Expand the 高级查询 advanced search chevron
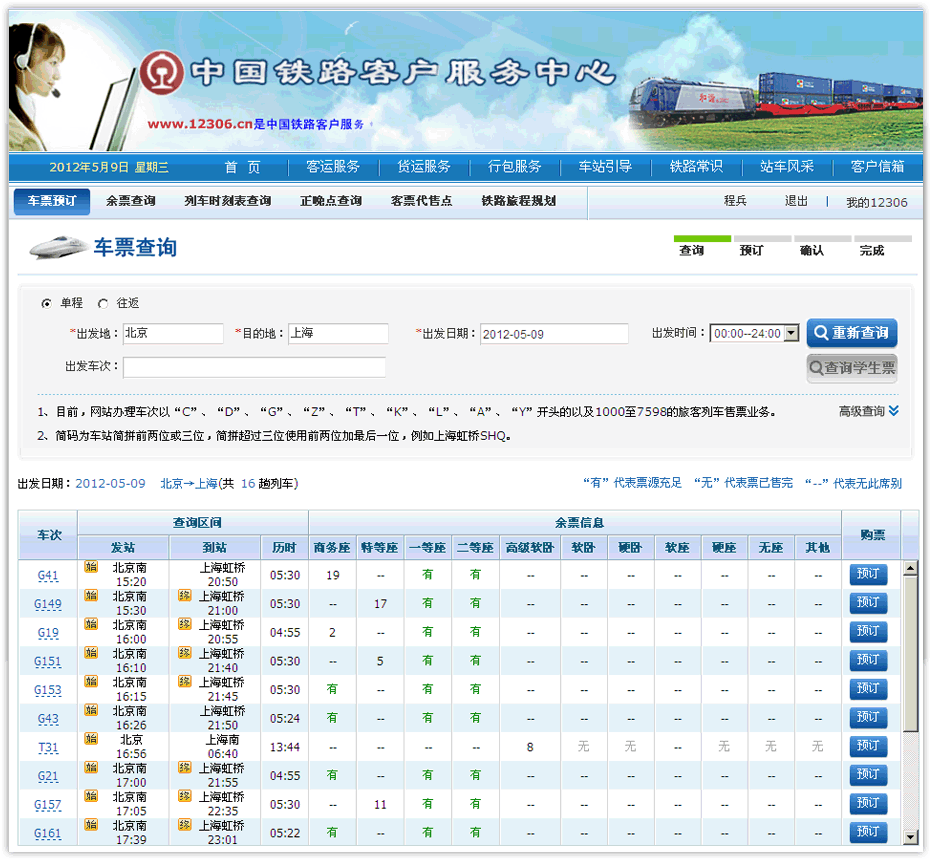Viewport: 930px width, 862px height. 894,411
